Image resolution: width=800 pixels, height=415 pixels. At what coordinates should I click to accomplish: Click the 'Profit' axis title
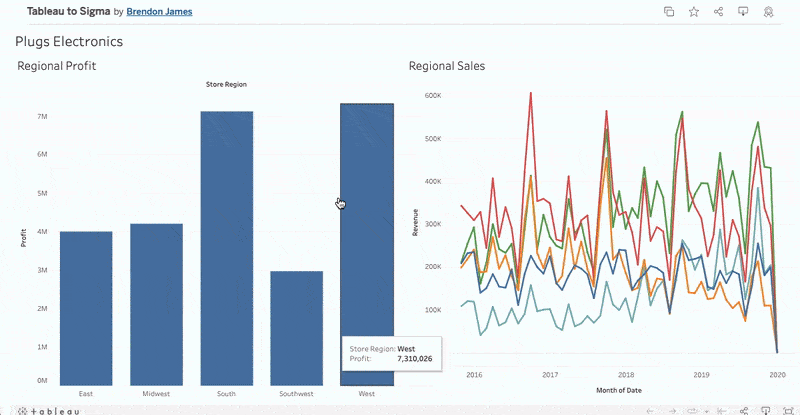(x=23, y=238)
